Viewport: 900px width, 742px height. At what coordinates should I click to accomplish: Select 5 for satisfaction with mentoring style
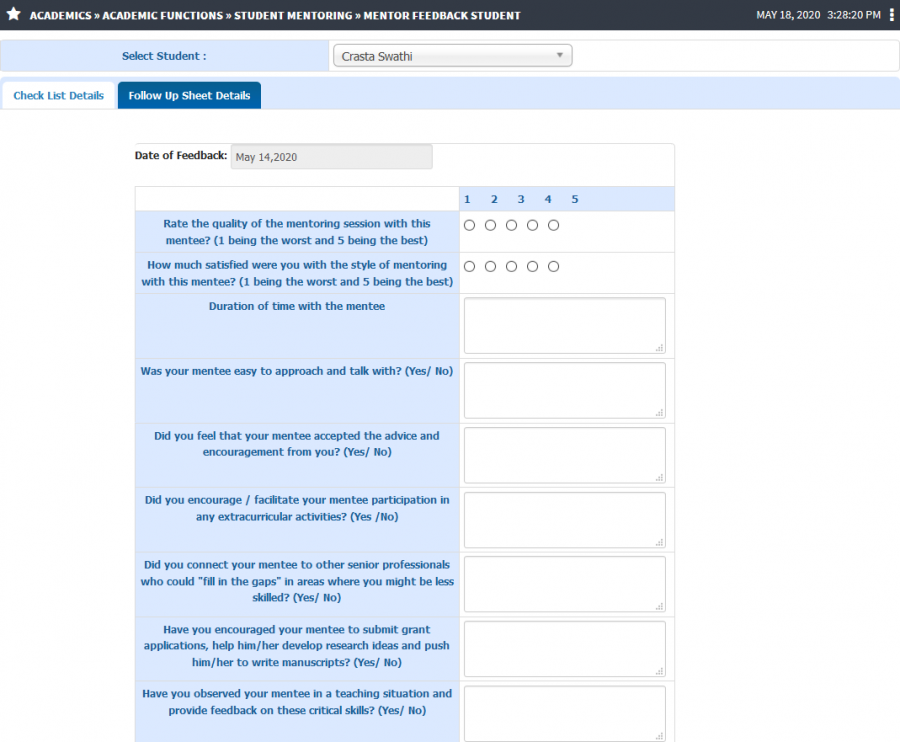pos(553,267)
